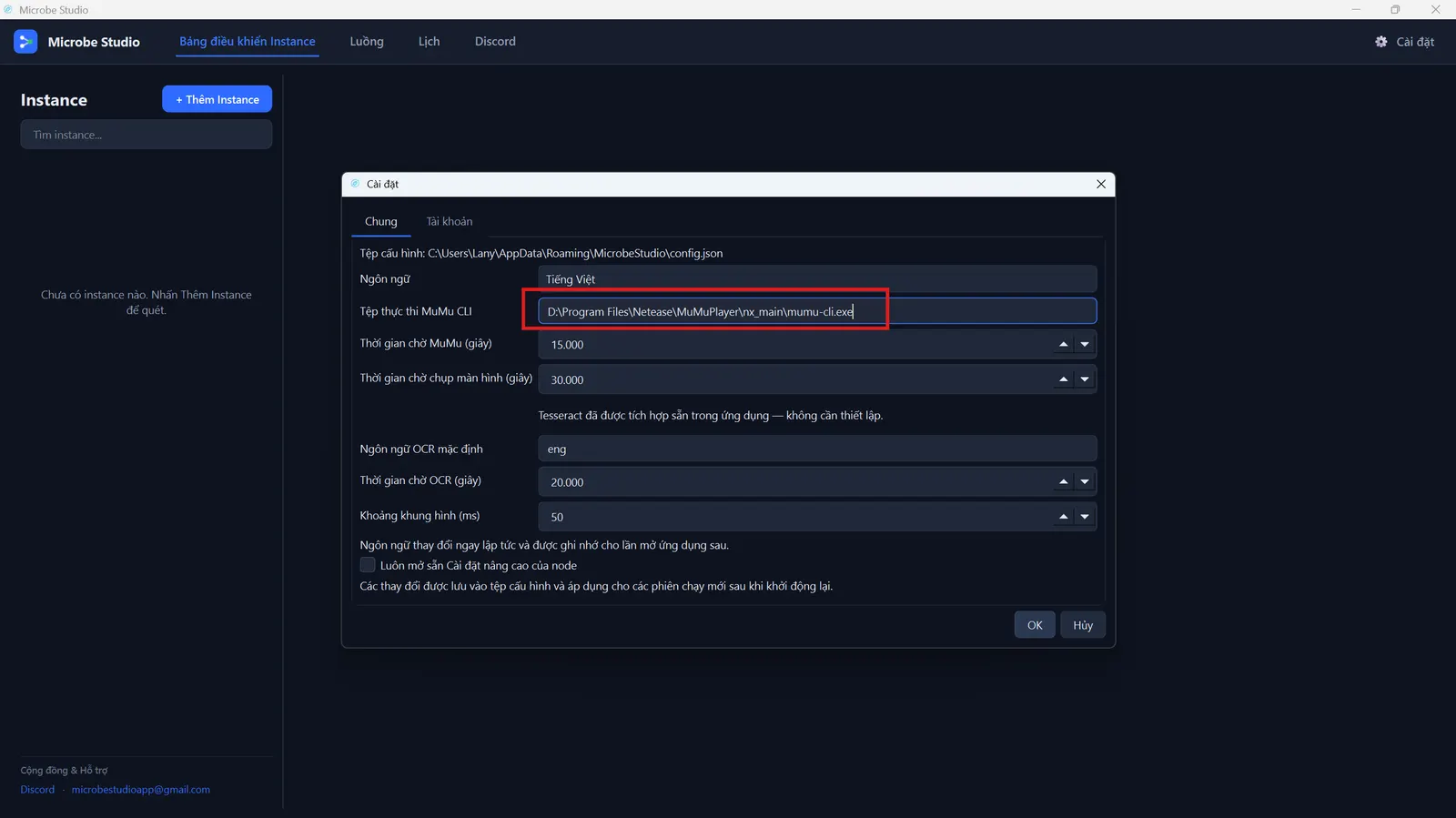
Task: Click the MuMu CLI path field
Action: [x=817, y=311]
